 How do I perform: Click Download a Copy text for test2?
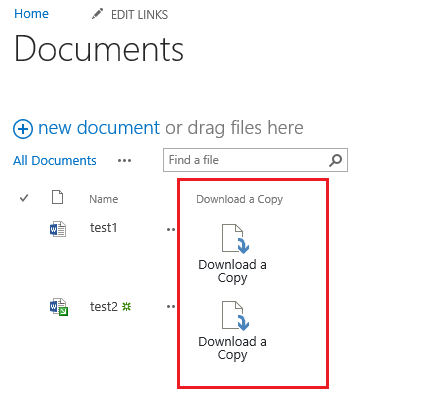tap(232, 348)
